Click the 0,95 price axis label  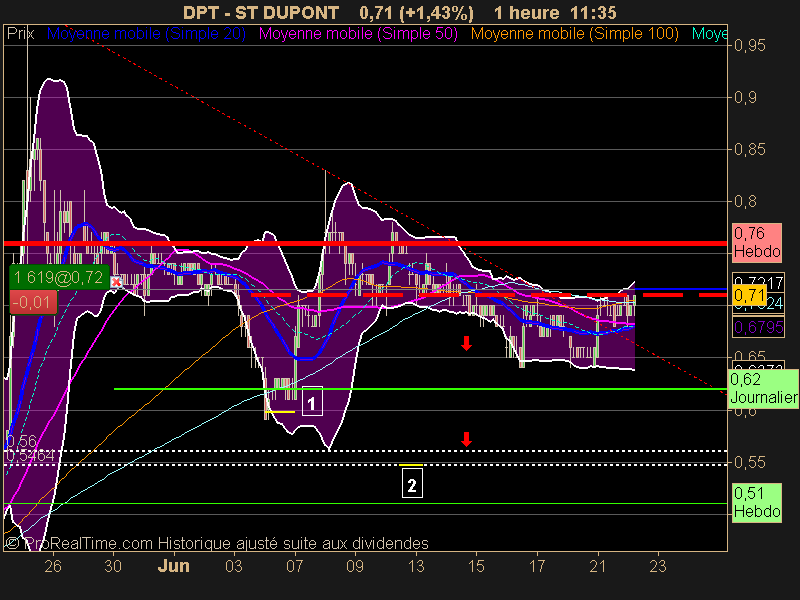[749, 45]
